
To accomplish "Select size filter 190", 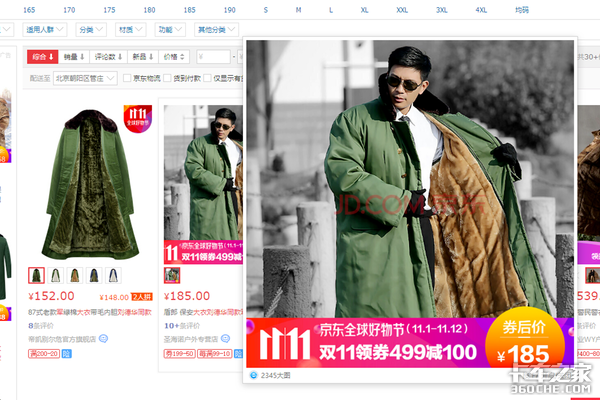I will [x=230, y=10].
